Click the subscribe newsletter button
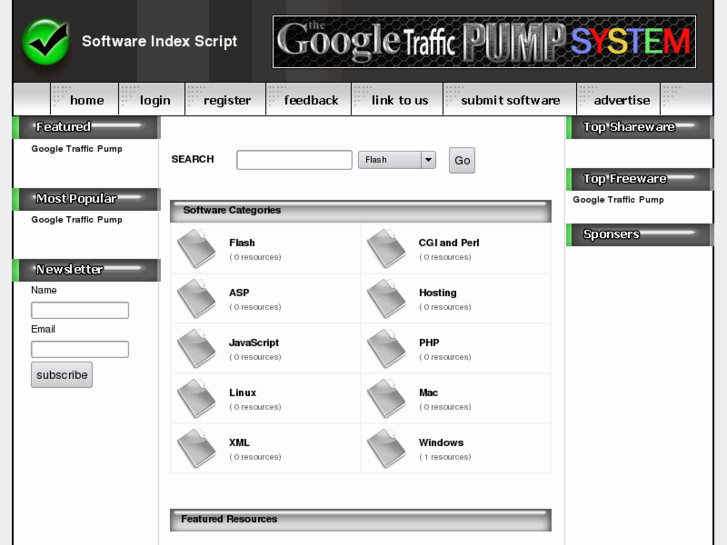727x545 pixels. coord(62,375)
